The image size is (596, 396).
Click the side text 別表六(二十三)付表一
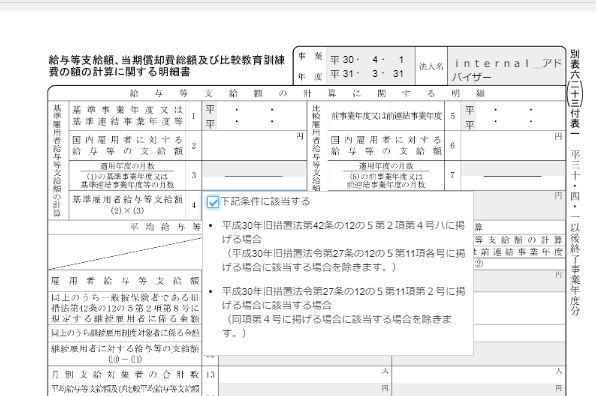click(574, 93)
